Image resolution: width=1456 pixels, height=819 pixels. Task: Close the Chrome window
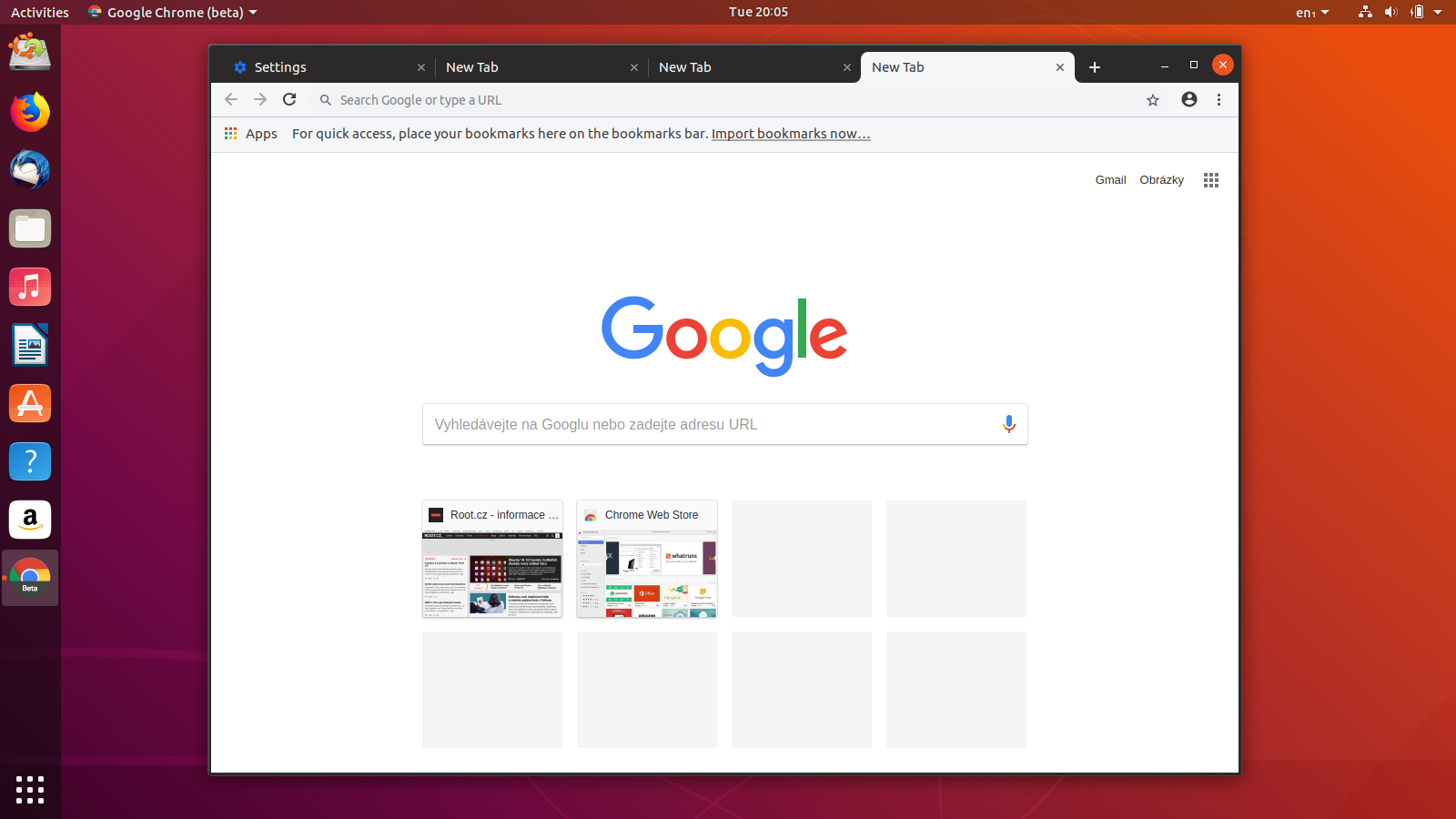pos(1223,65)
